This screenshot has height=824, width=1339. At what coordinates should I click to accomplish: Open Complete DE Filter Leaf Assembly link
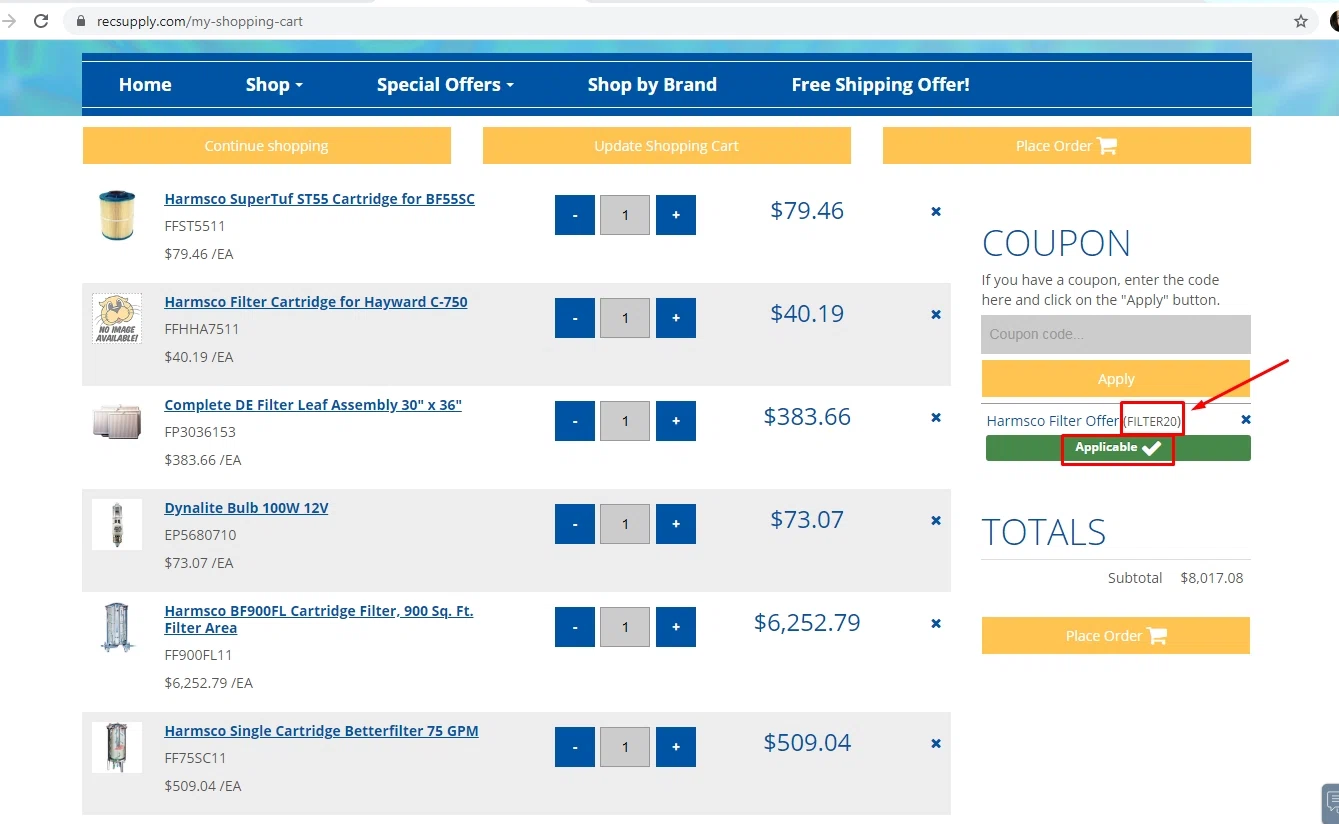tap(313, 405)
